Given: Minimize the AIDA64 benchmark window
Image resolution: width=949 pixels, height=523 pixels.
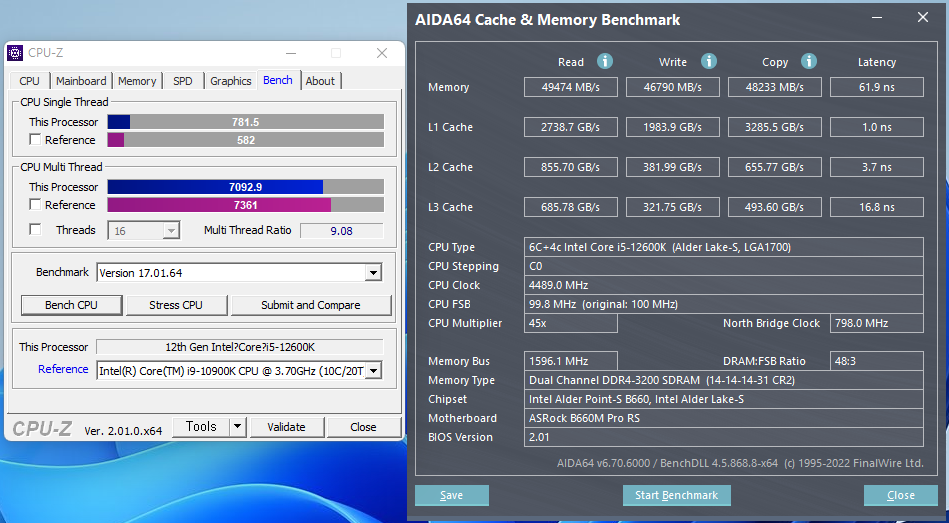Looking at the screenshot, I should 876,19.
